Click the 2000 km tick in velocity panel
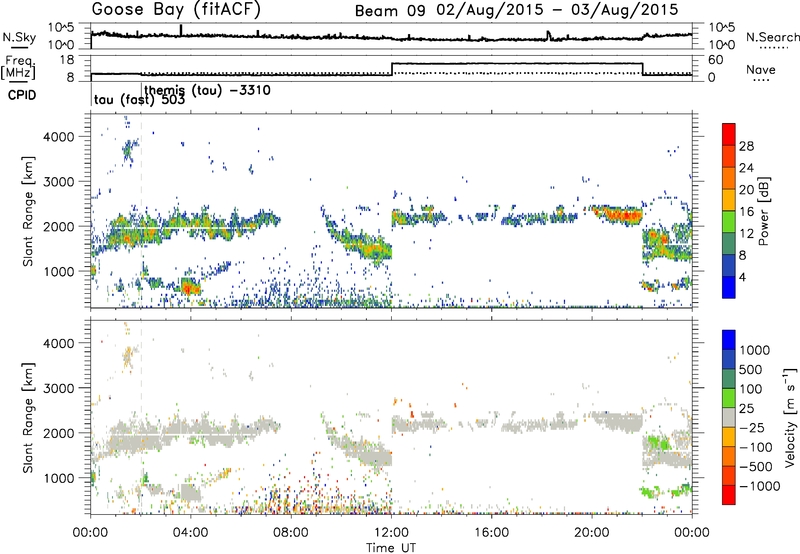 tap(58, 433)
